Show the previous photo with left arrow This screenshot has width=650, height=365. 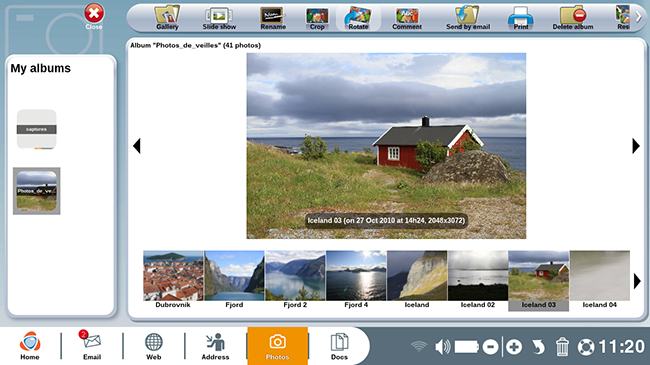pyautogui.click(x=137, y=146)
